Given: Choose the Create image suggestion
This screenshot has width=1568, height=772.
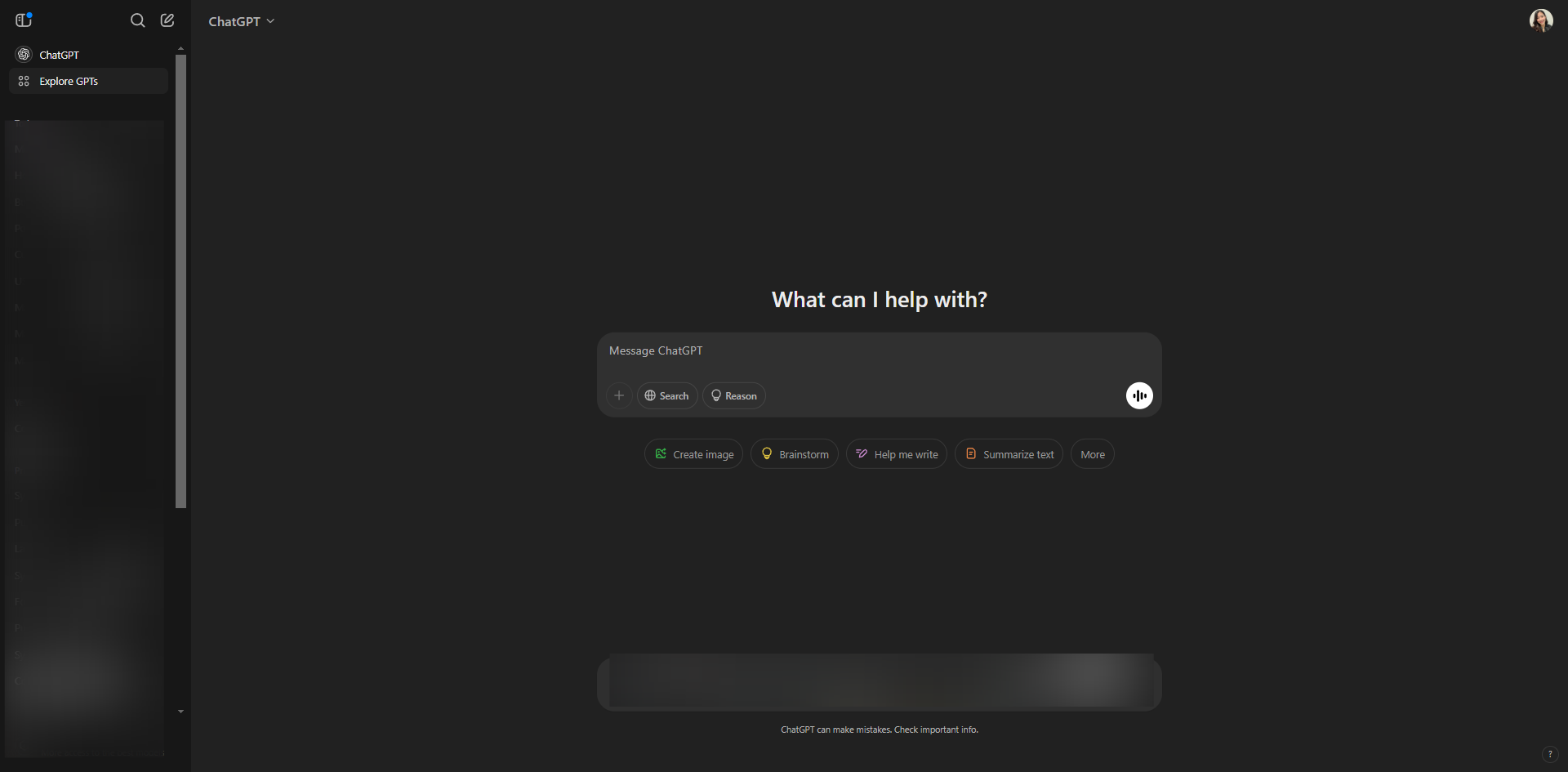Looking at the screenshot, I should [694, 454].
